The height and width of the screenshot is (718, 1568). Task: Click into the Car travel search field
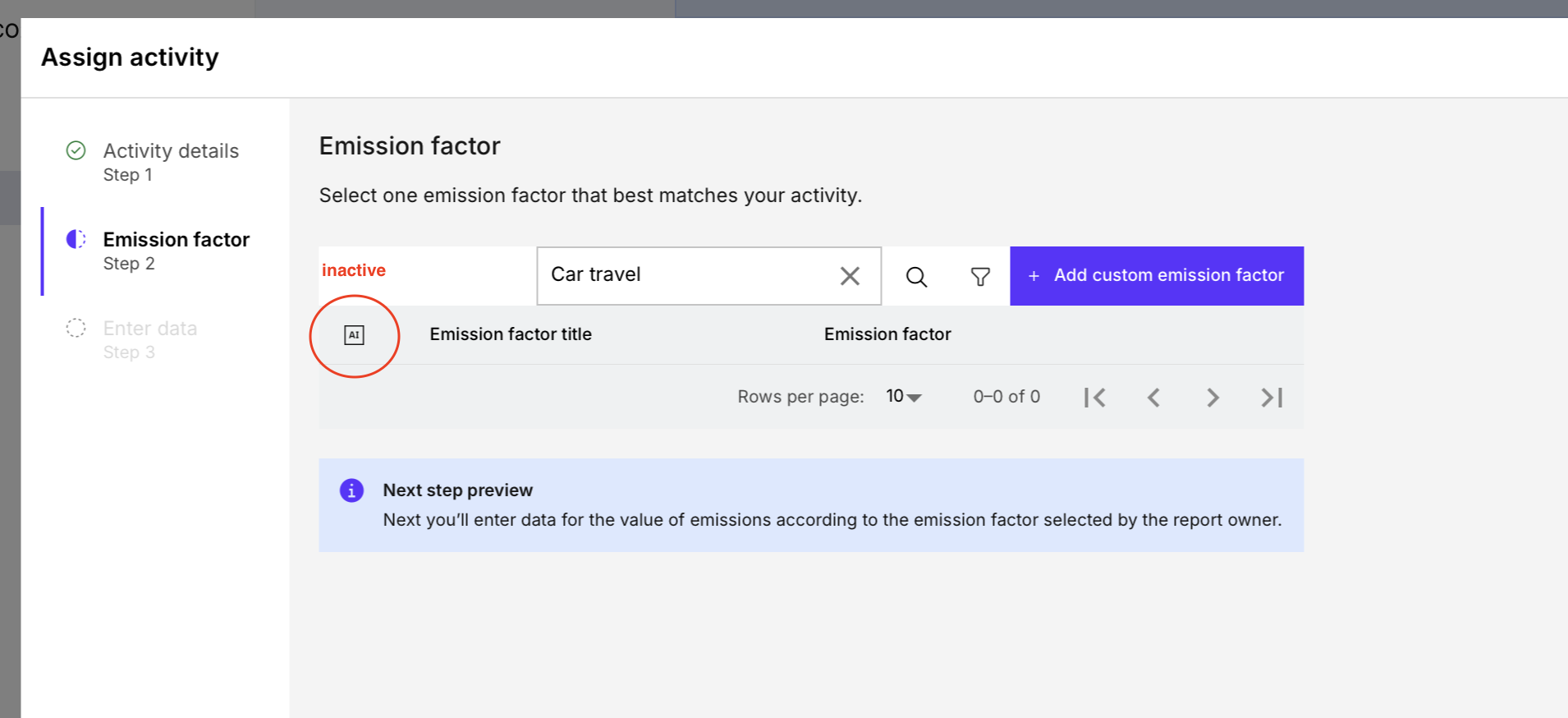click(x=685, y=275)
